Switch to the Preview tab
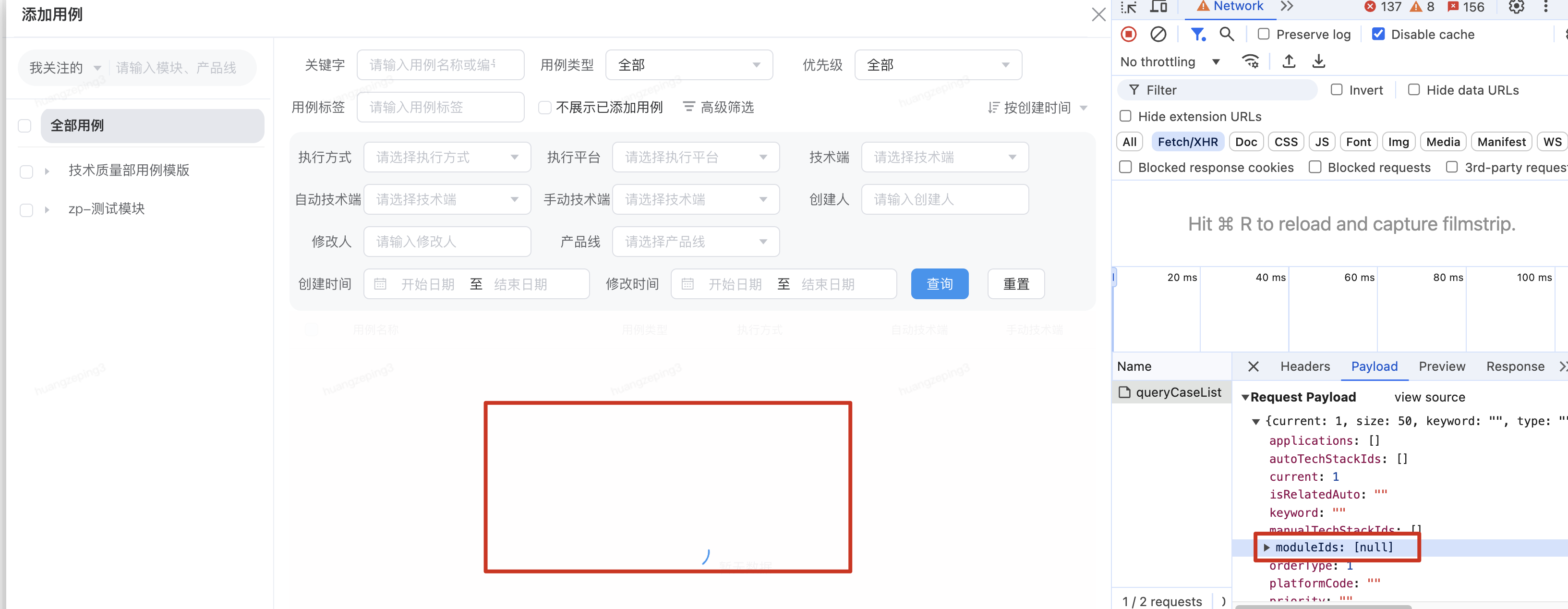The height and width of the screenshot is (609, 1568). pos(1441,366)
